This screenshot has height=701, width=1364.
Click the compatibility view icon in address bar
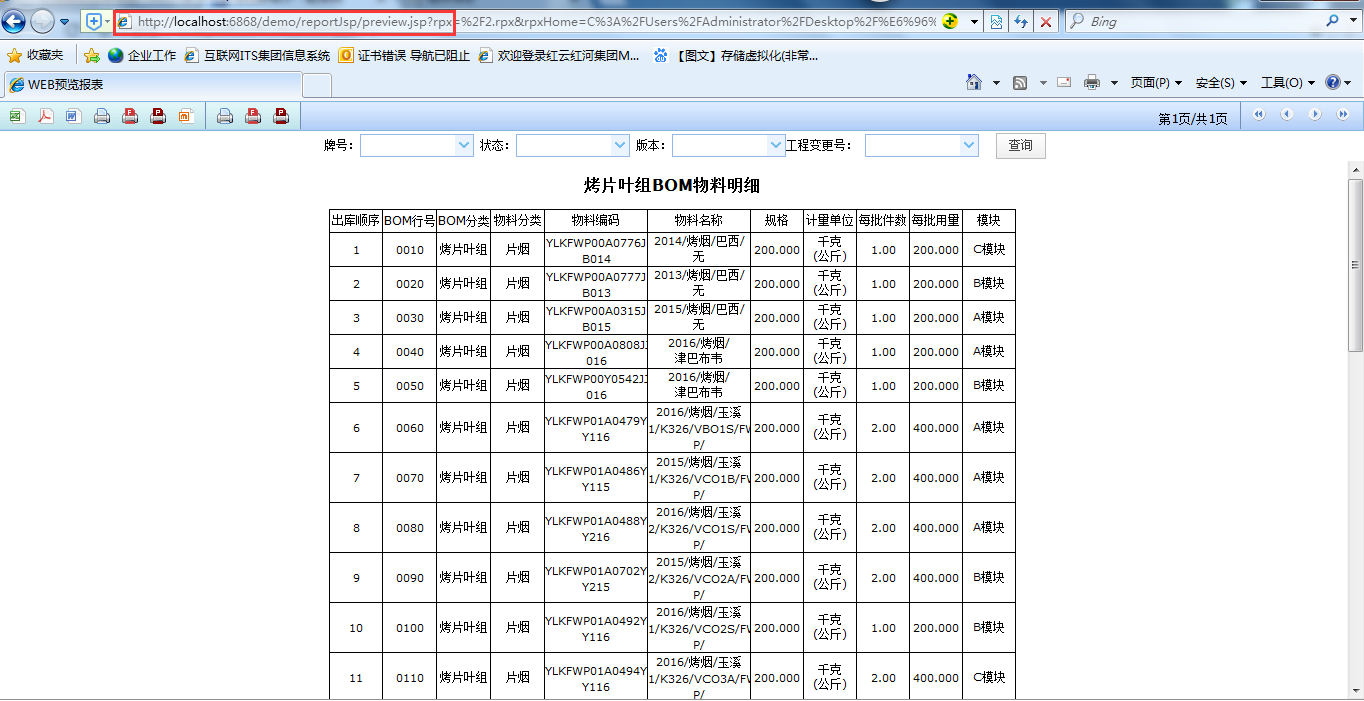tap(997, 21)
